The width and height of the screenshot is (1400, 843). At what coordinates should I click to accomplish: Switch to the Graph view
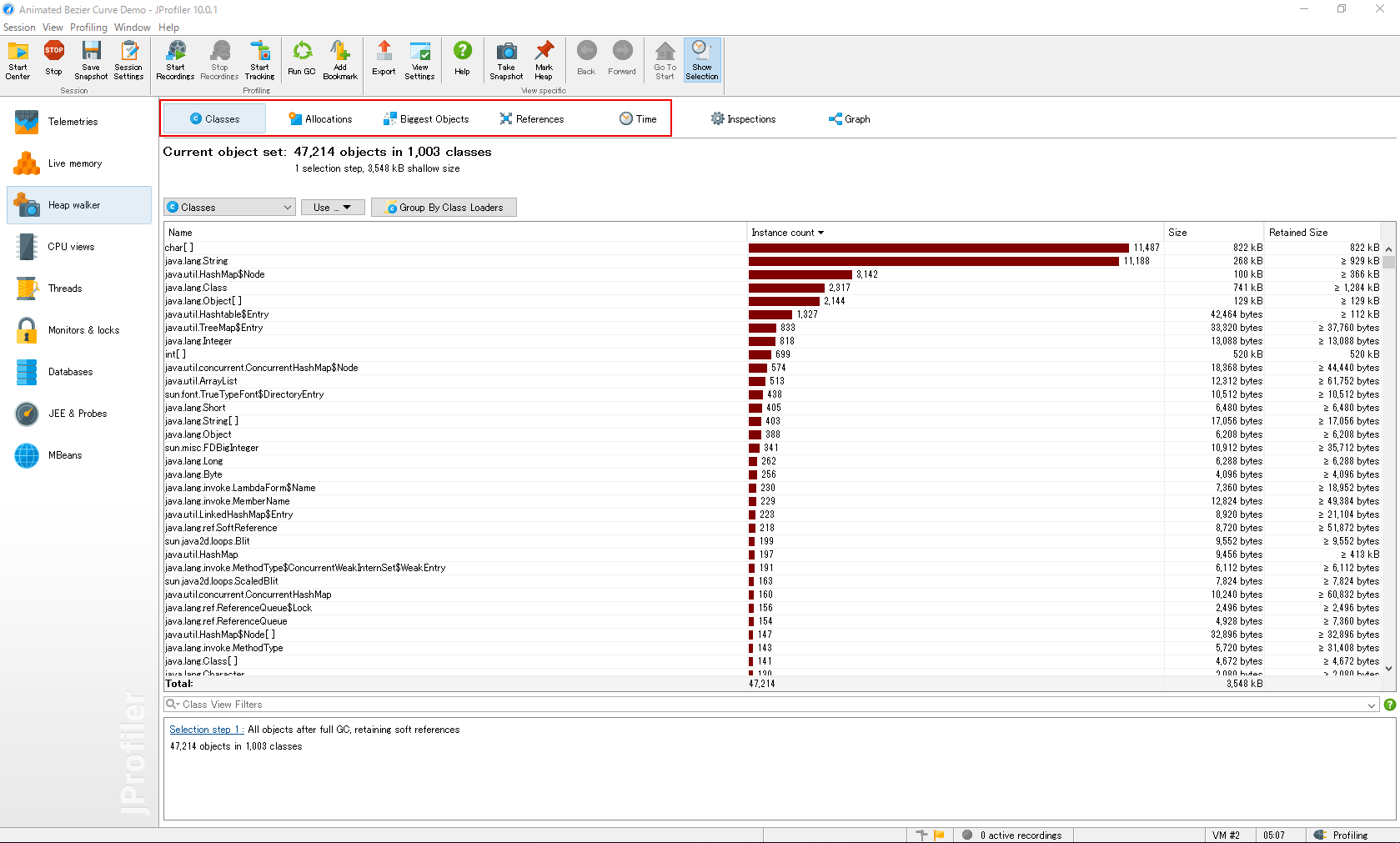coord(849,119)
